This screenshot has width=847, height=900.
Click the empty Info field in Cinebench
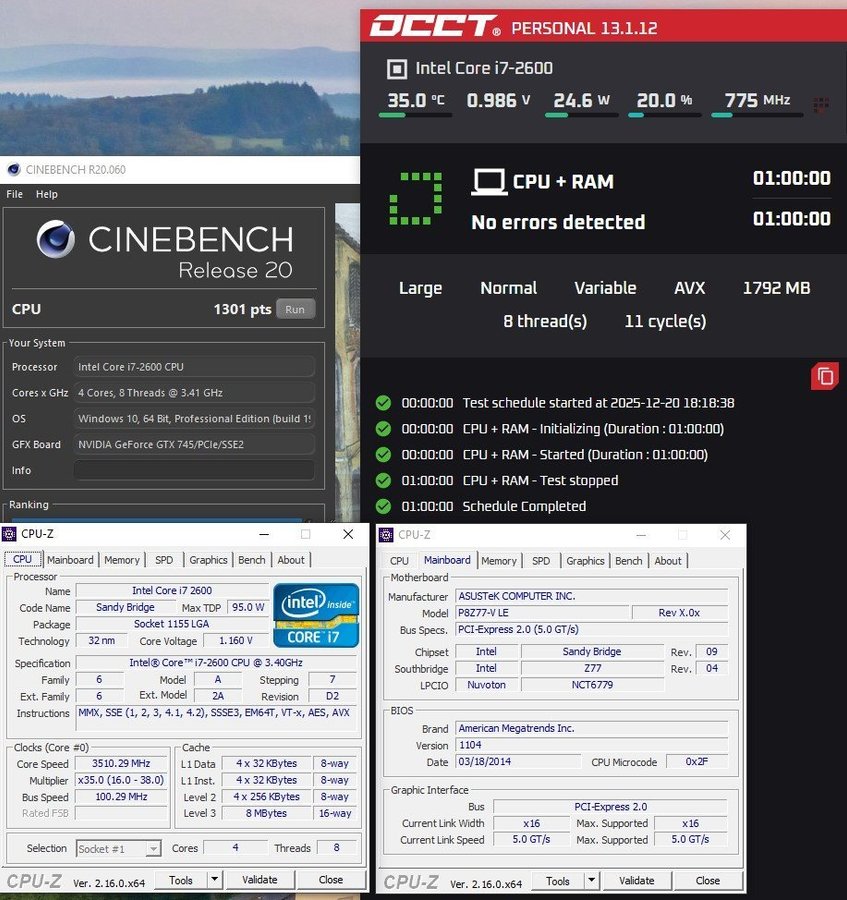click(x=193, y=470)
